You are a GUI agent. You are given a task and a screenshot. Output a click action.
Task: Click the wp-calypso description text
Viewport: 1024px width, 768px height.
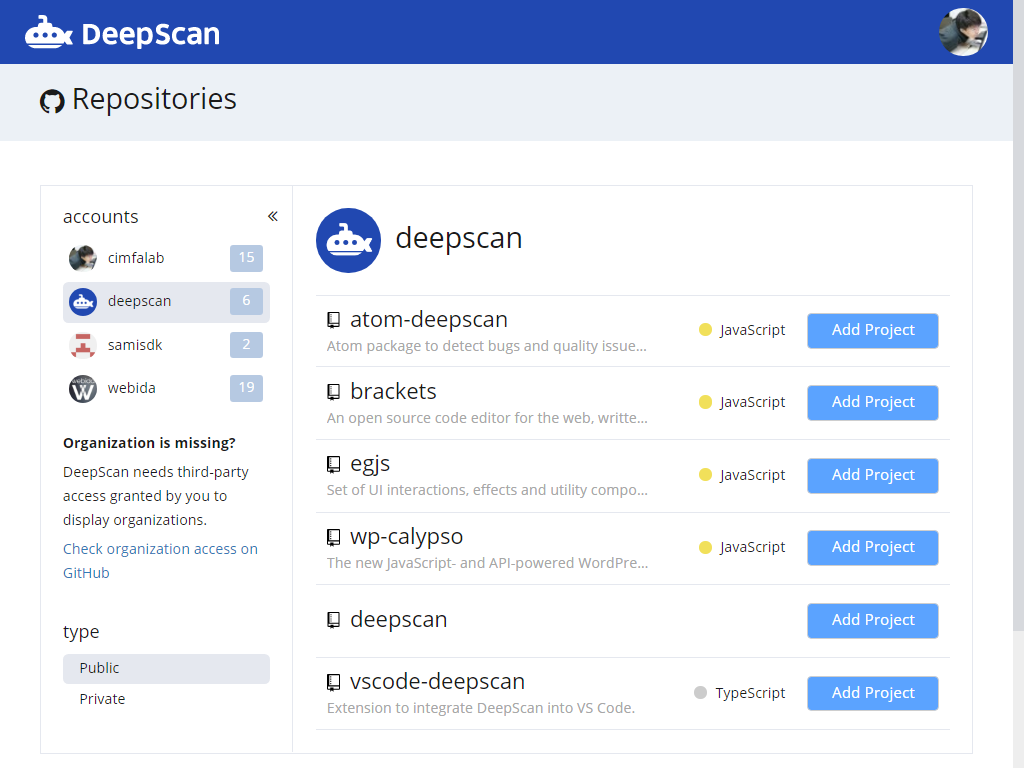click(x=487, y=563)
